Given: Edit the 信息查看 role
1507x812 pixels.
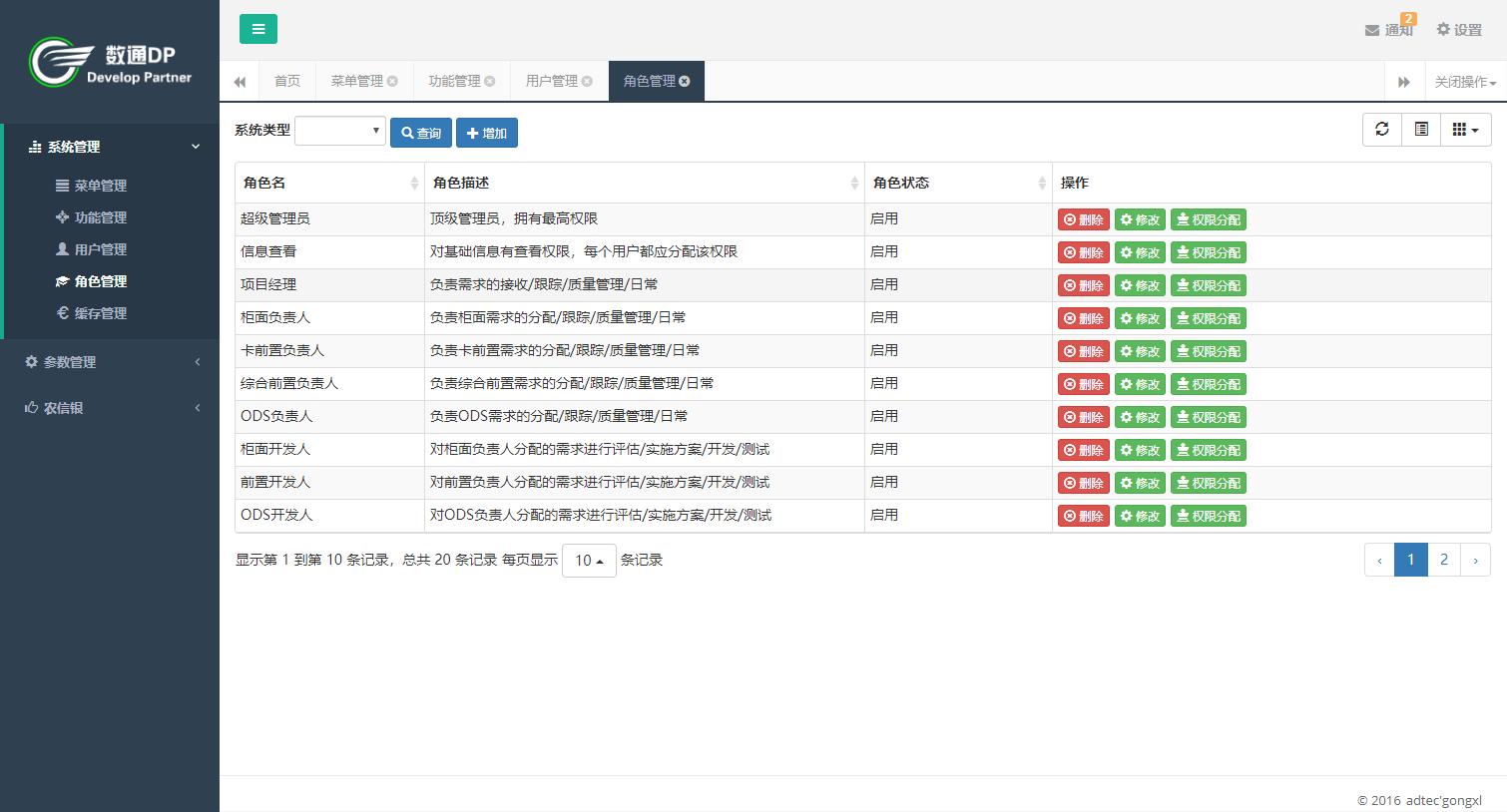Looking at the screenshot, I should pos(1140,252).
